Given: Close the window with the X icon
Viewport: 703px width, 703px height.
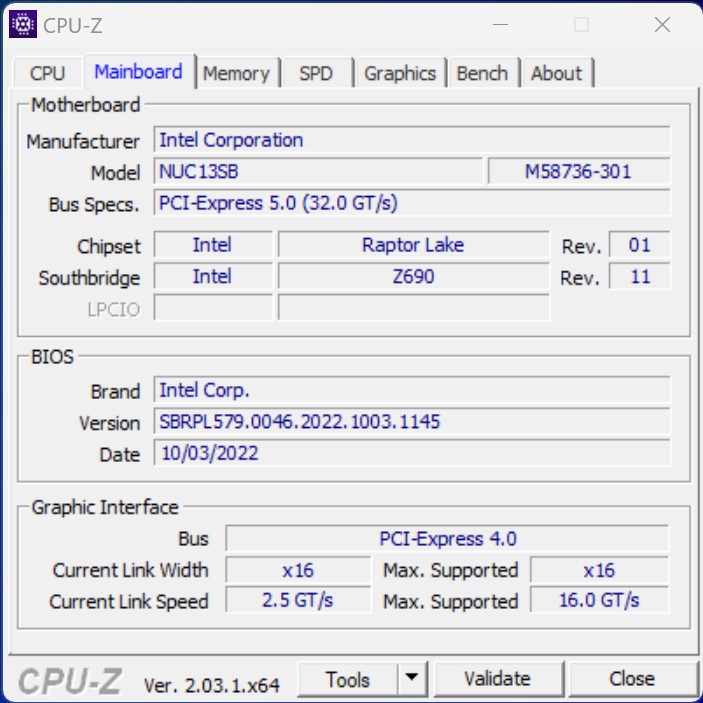Looking at the screenshot, I should 662,25.
